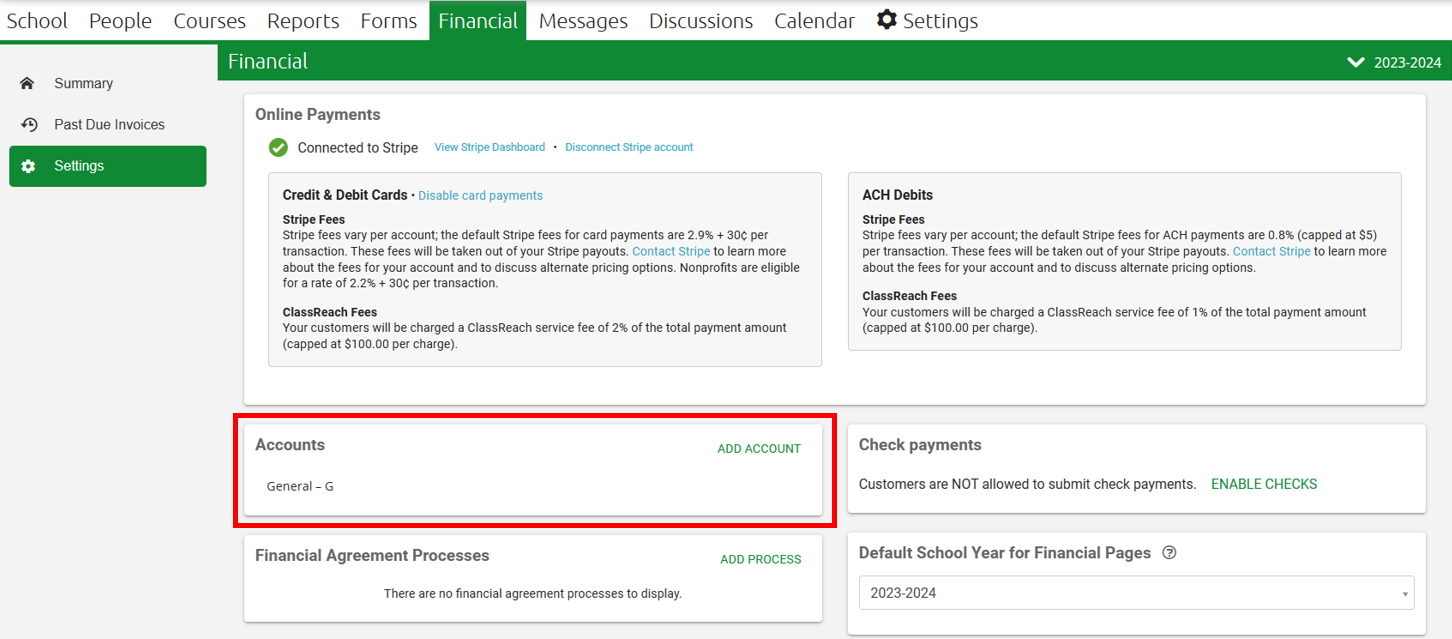
Task: Select the Settings sidebar item
Action: click(x=108, y=166)
